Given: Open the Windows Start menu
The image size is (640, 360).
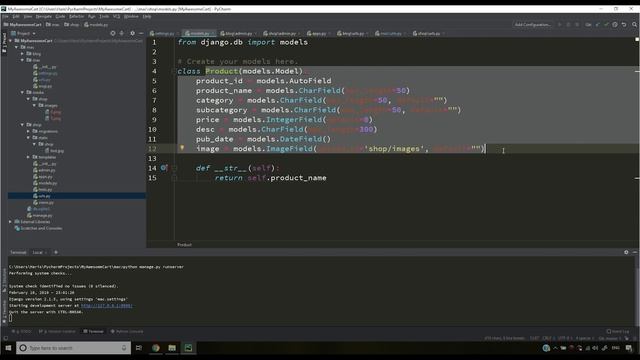Looking at the screenshot, I should [x=8, y=348].
